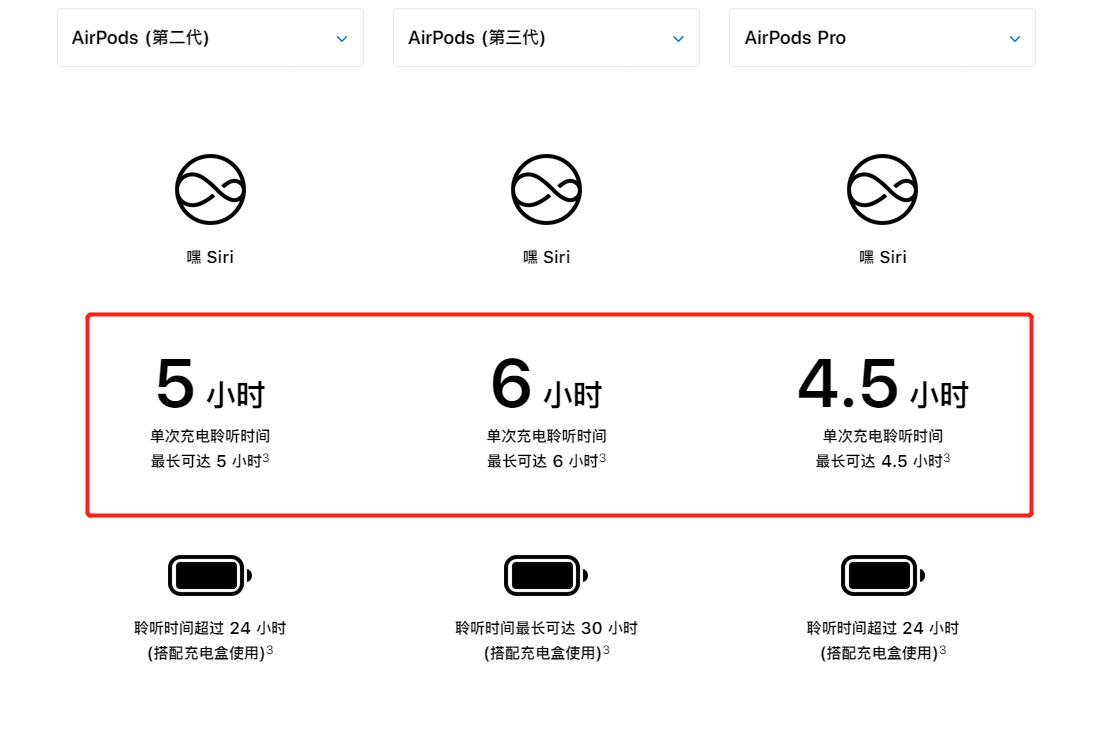The height and width of the screenshot is (739, 1114).
Task: Open the AirPods Pro model dropdown
Action: [x=882, y=38]
